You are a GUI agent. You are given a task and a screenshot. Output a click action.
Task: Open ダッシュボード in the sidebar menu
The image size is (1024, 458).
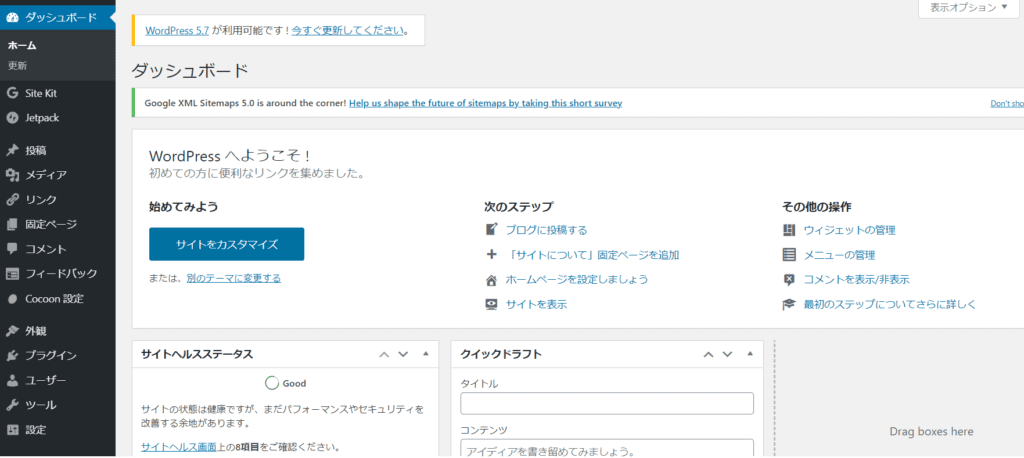tap(57, 18)
